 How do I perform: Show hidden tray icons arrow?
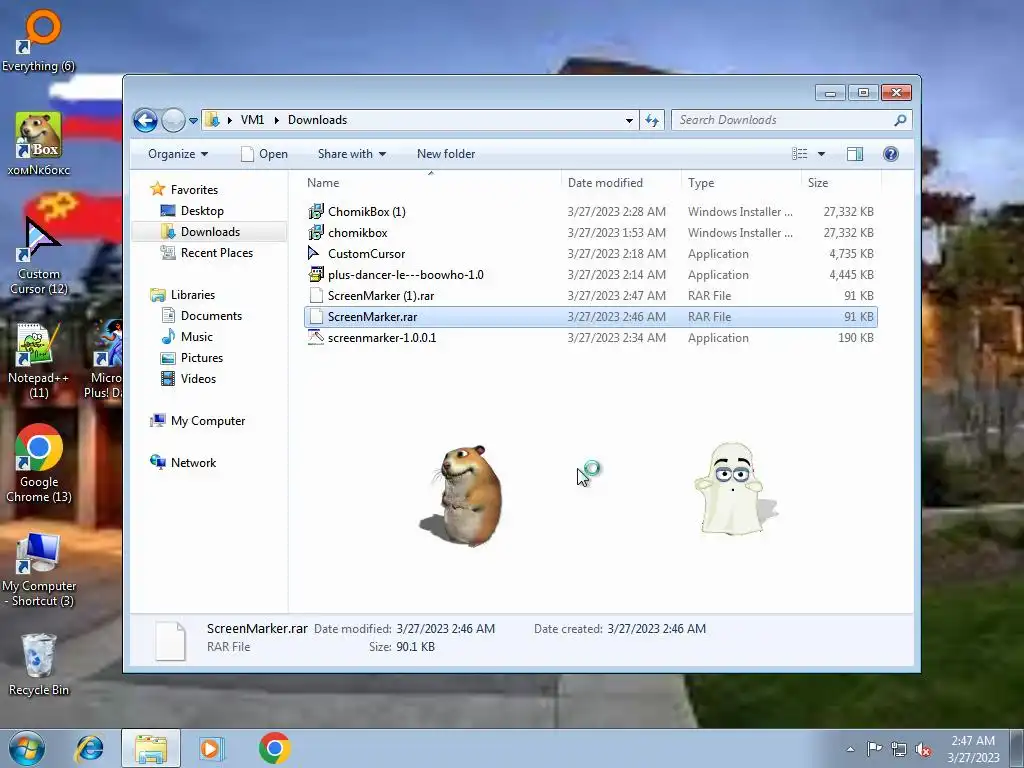coord(850,749)
